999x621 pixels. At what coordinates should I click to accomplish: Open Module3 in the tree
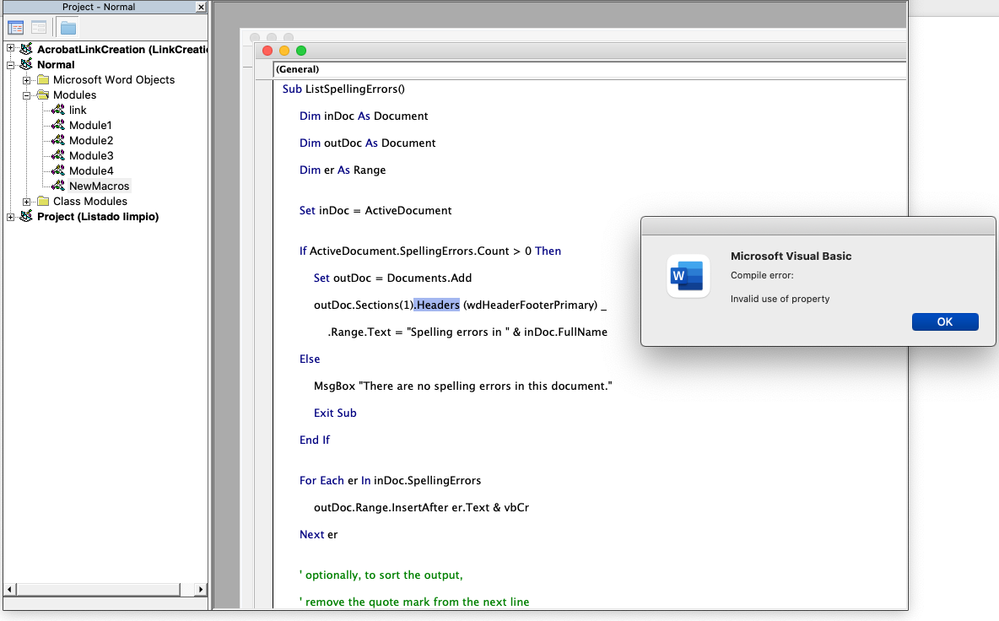coord(91,156)
